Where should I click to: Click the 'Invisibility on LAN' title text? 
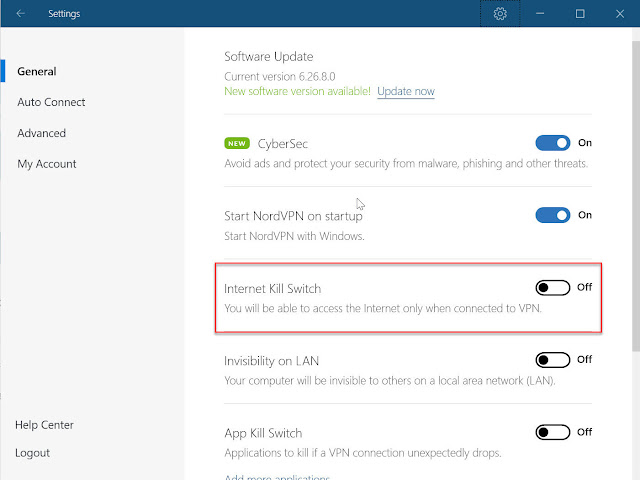(x=271, y=361)
